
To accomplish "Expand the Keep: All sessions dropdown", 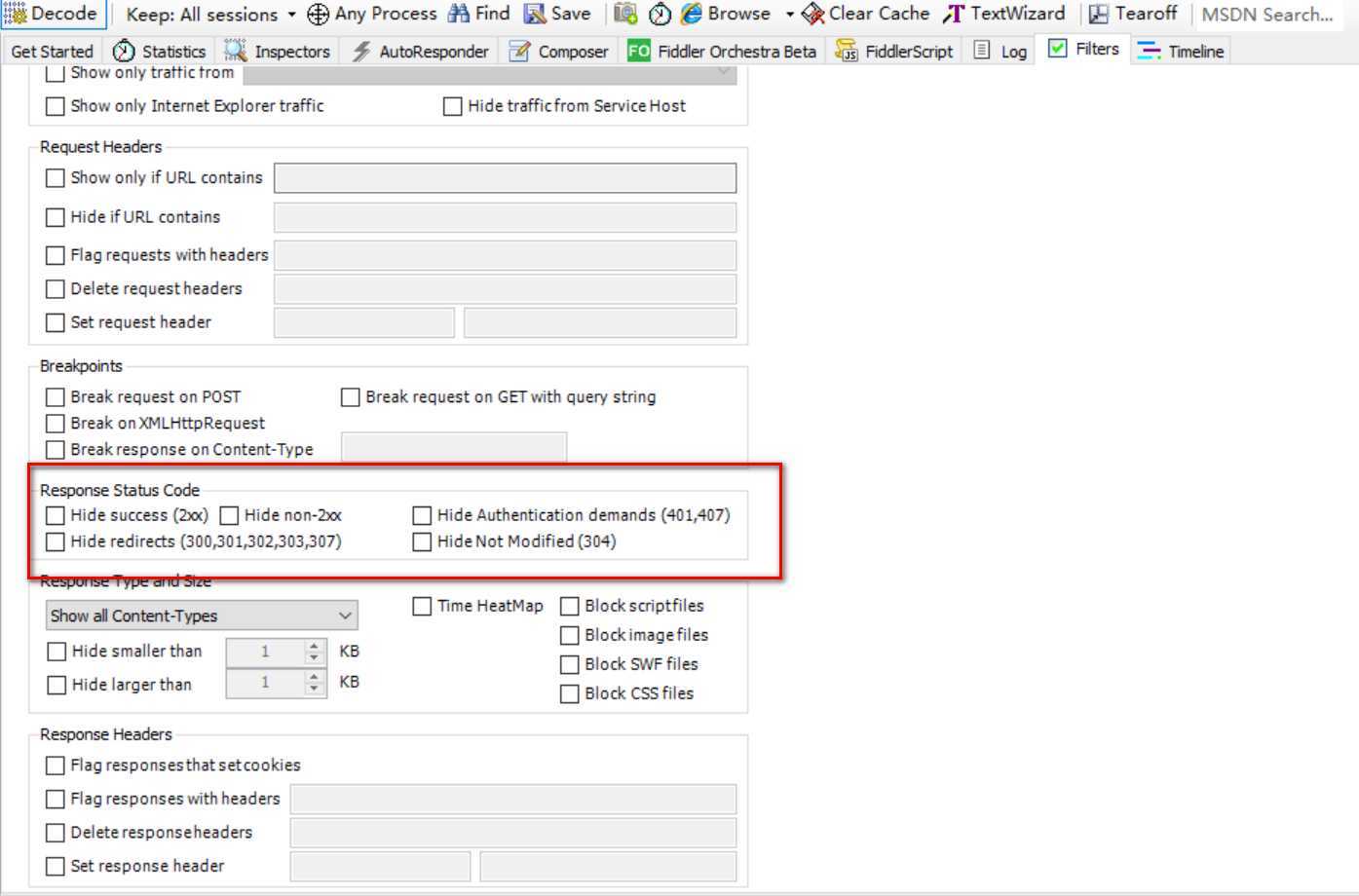I will point(291,15).
